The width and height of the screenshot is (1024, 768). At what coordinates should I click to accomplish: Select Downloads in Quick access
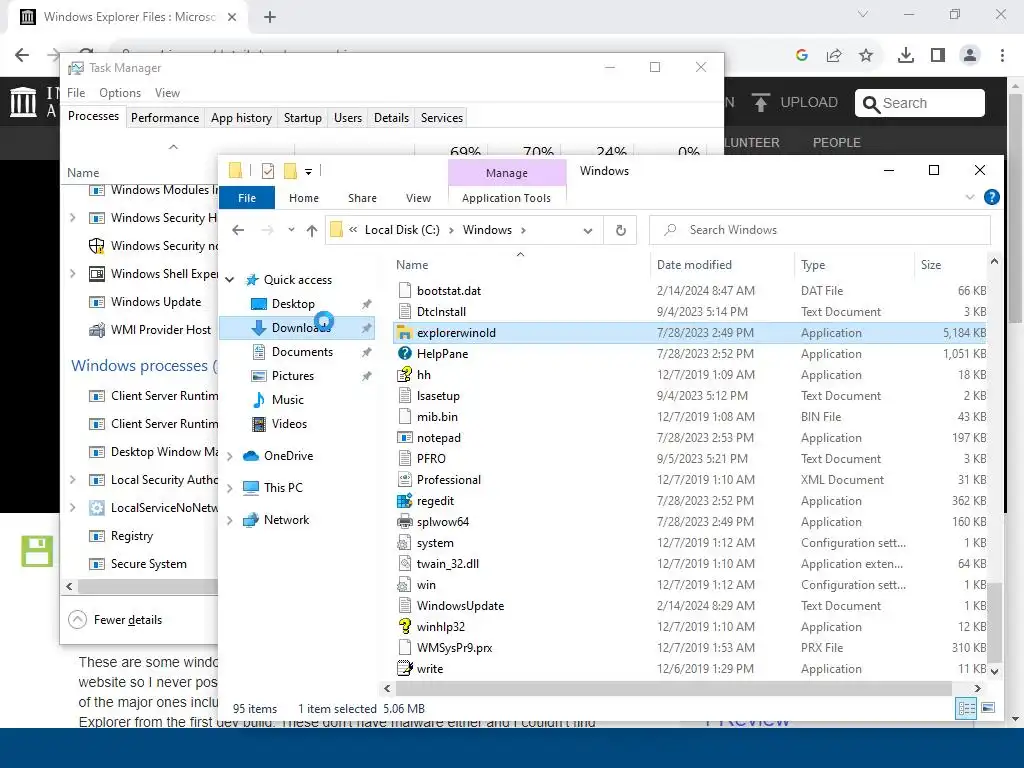click(297, 328)
